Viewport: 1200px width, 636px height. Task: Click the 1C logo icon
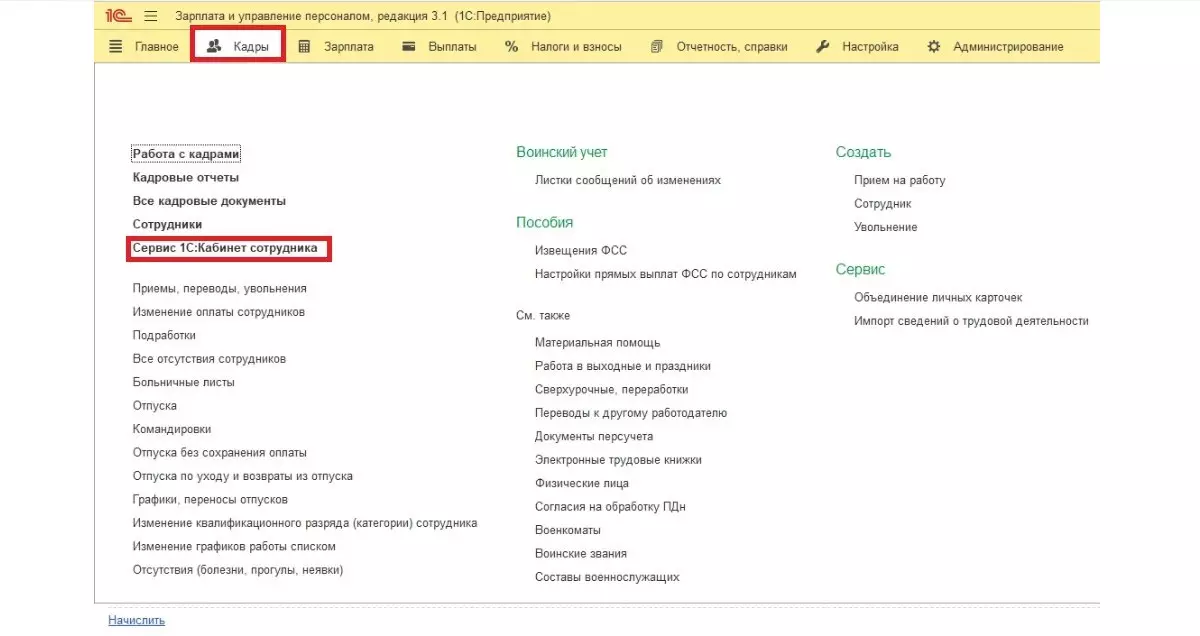[120, 16]
